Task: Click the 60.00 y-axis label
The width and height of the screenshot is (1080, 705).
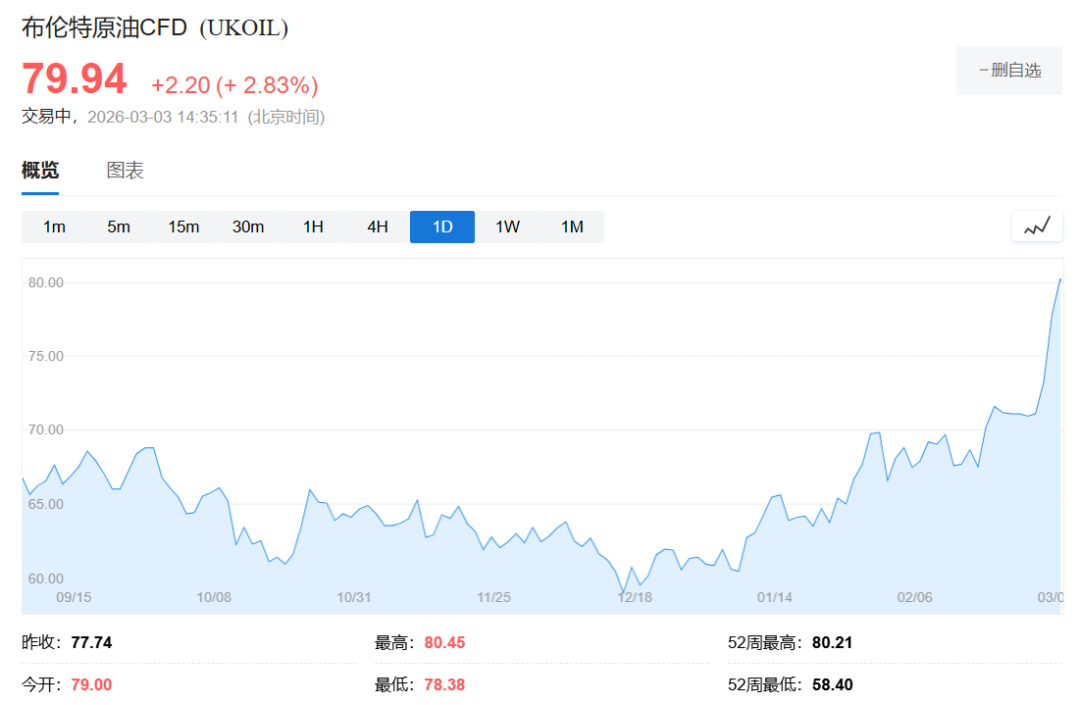Action: click(x=45, y=578)
